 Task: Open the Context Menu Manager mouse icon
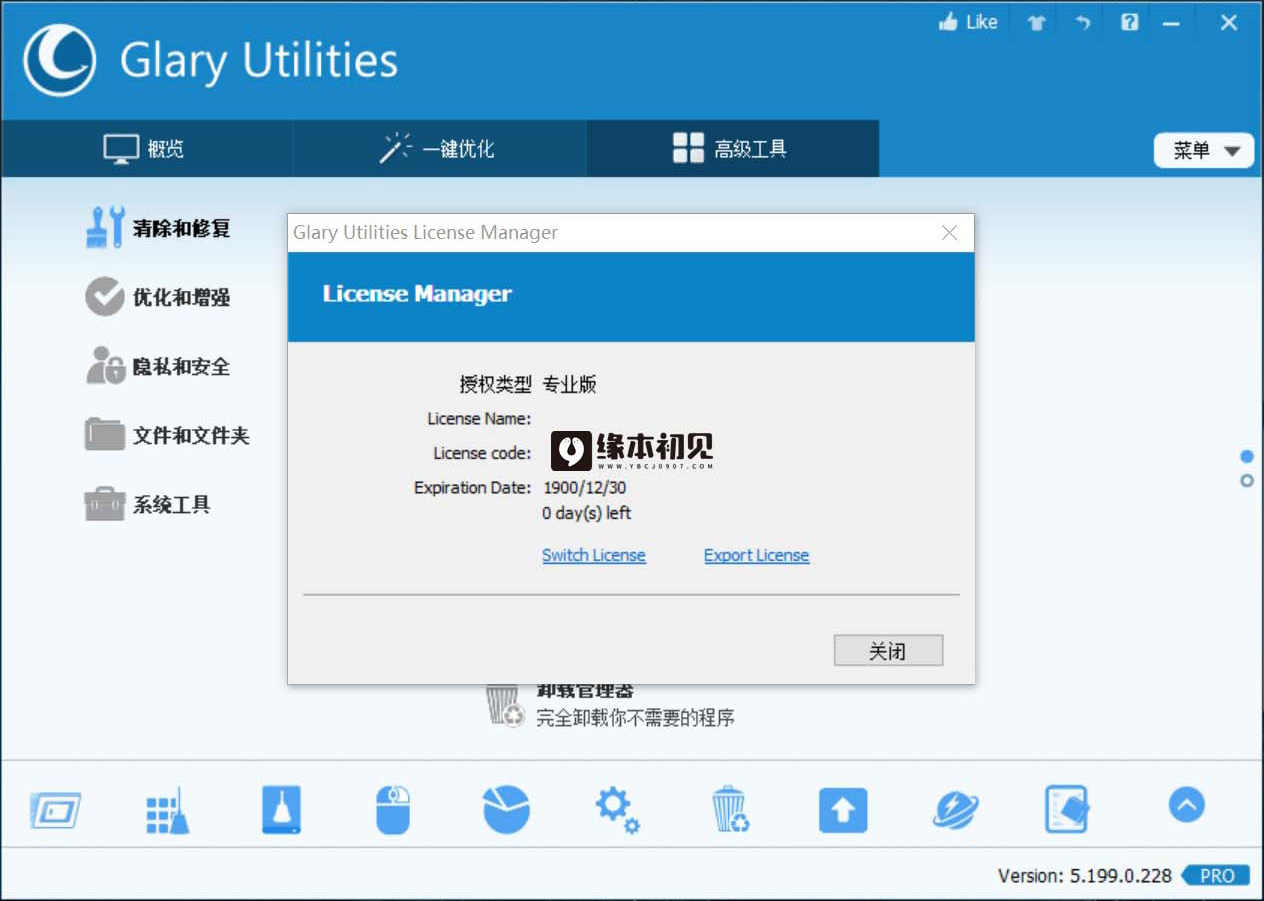[393, 809]
